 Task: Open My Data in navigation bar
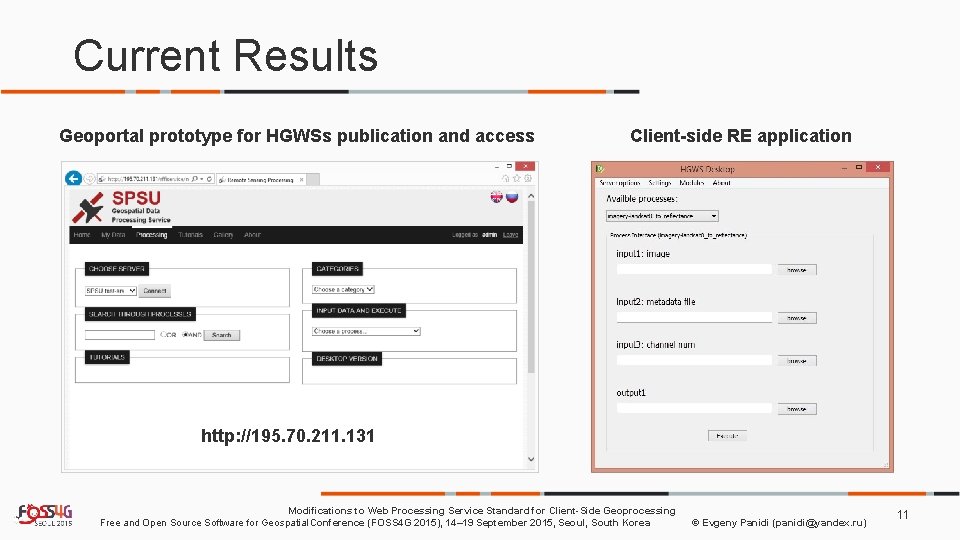(x=113, y=235)
